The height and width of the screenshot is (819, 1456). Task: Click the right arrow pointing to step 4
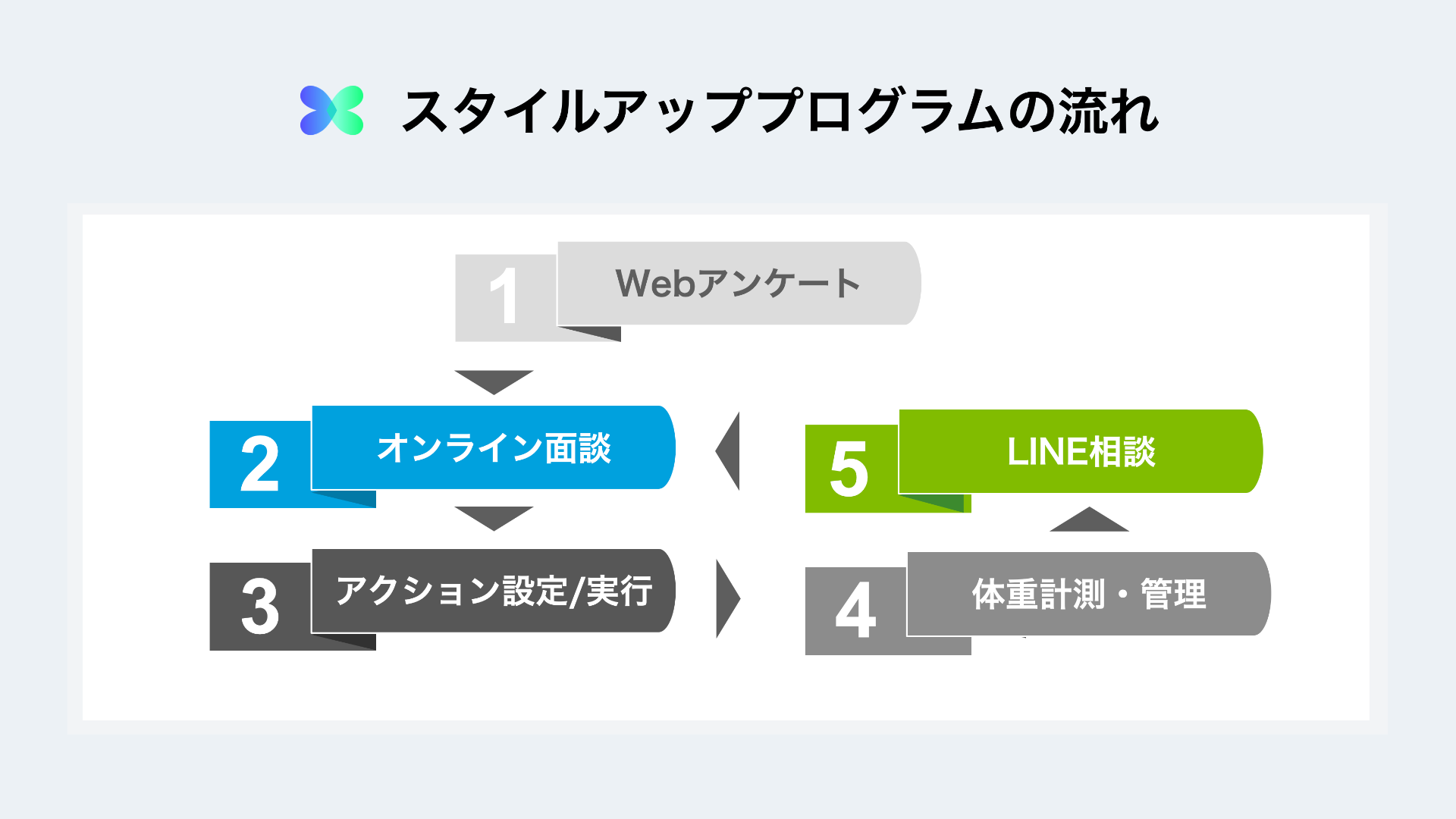tap(726, 598)
